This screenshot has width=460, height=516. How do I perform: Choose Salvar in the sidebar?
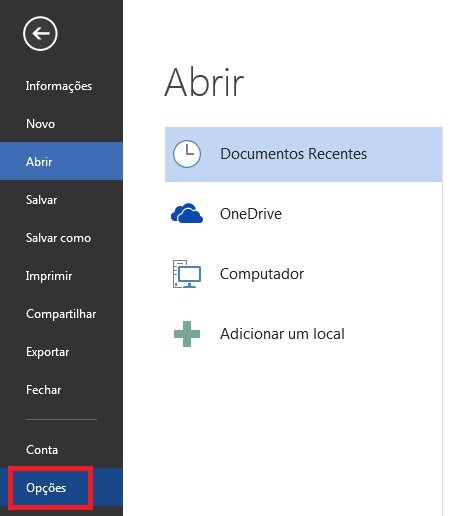click(x=61, y=199)
